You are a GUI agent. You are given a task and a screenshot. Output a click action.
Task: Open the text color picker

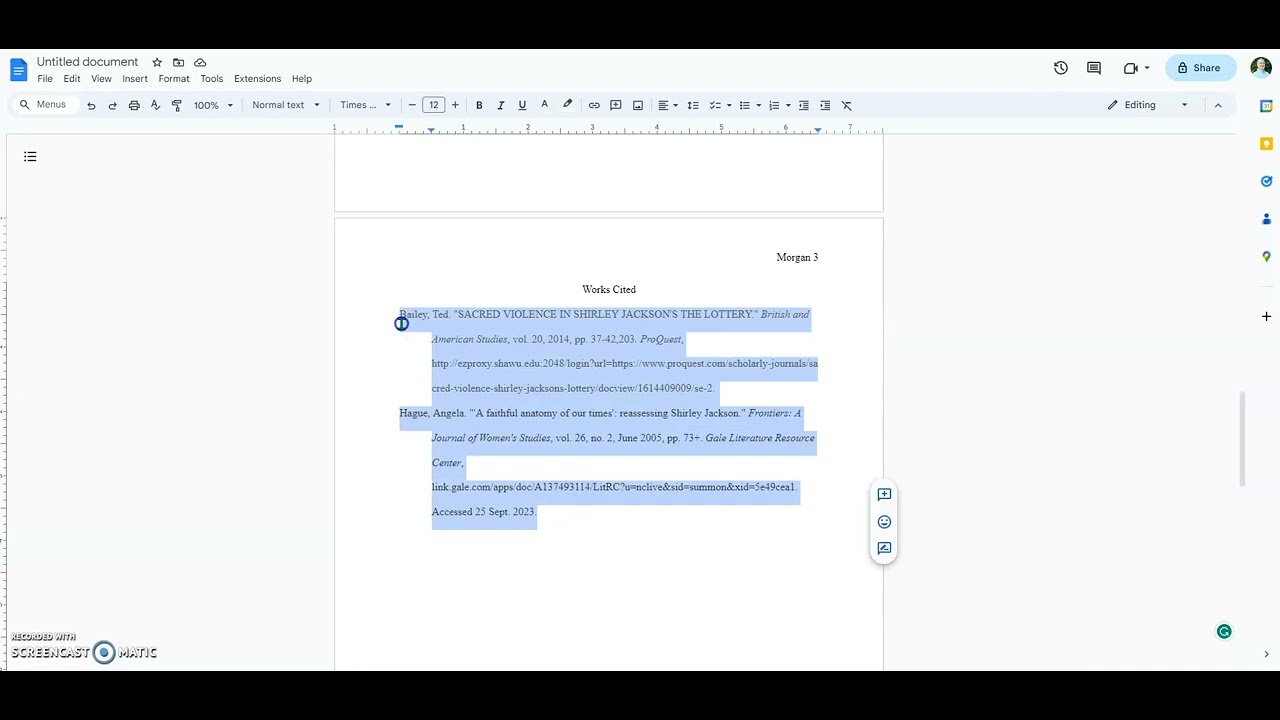click(x=544, y=105)
